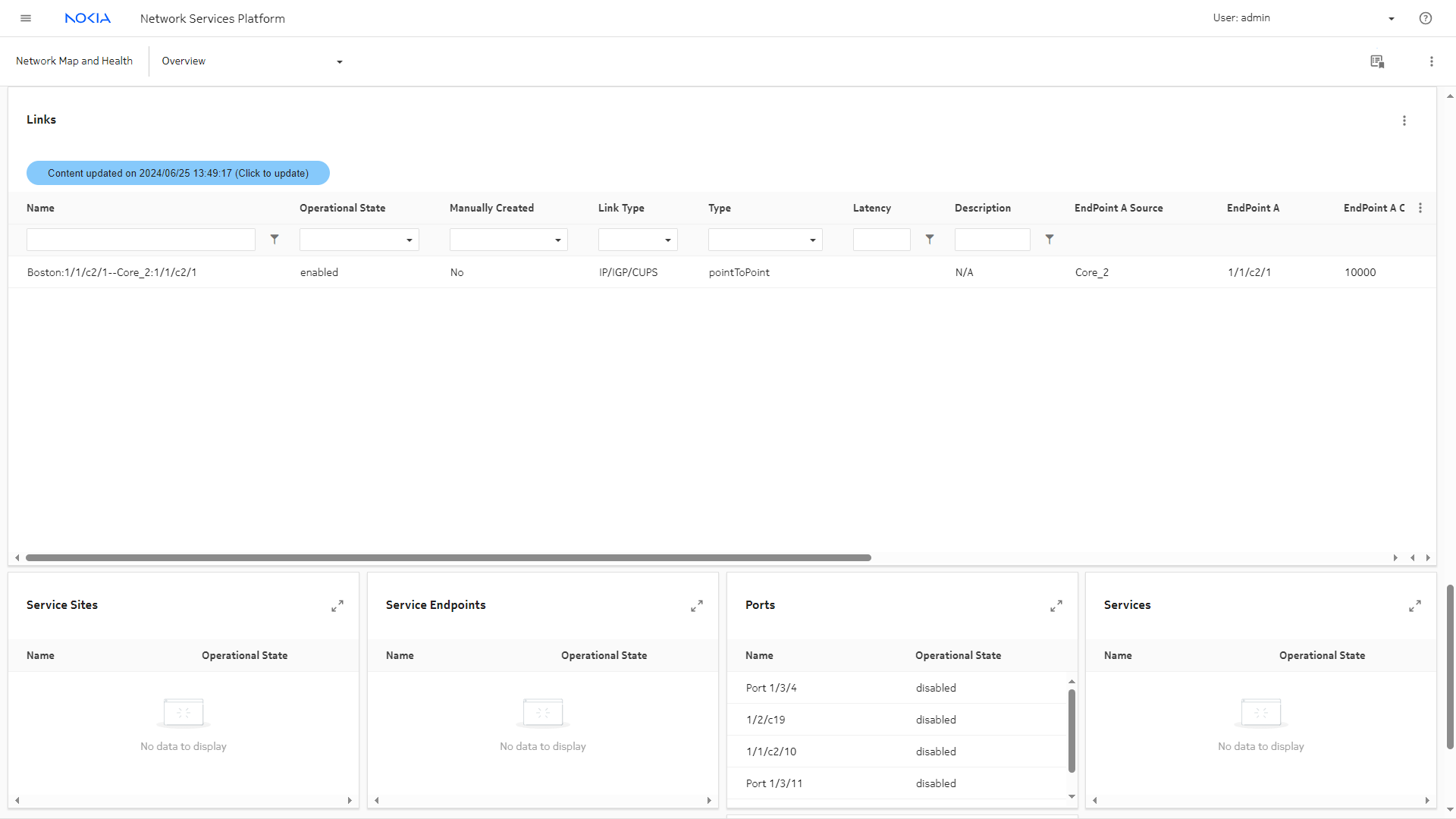Open the Links panel more options menu
Image resolution: width=1456 pixels, height=819 pixels.
[1404, 121]
